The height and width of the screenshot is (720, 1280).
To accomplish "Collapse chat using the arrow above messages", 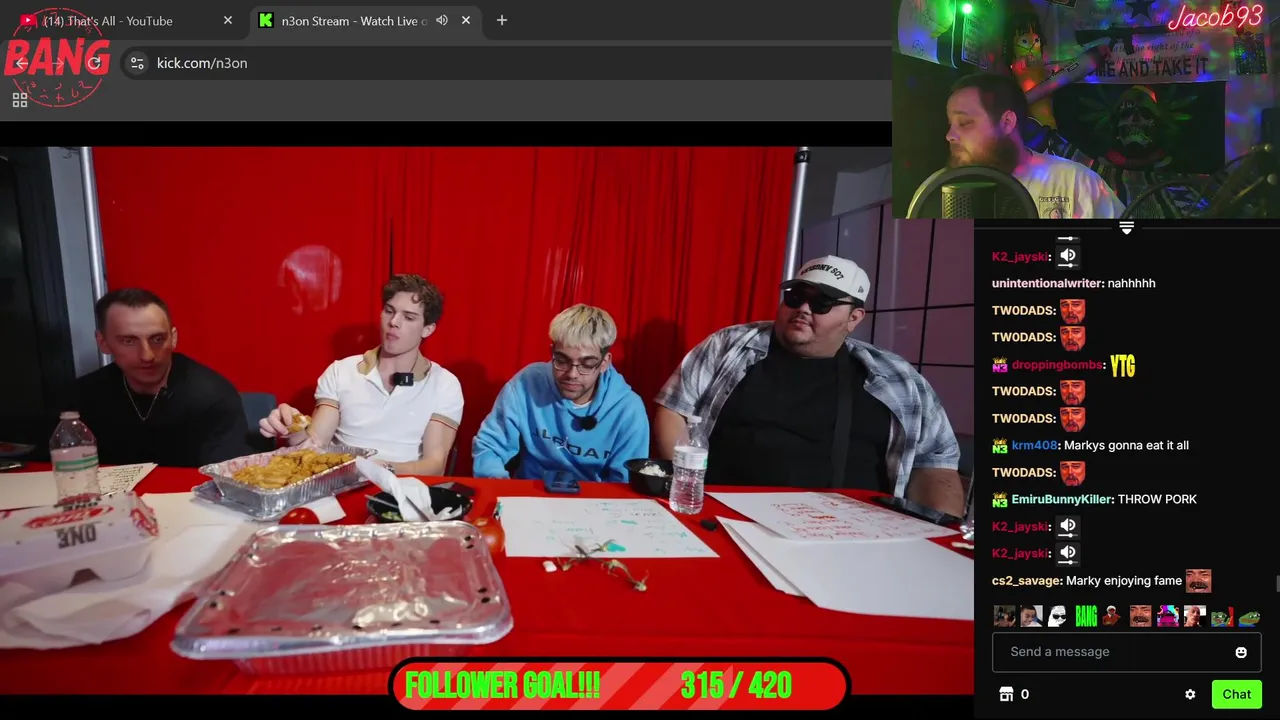I will [1126, 228].
